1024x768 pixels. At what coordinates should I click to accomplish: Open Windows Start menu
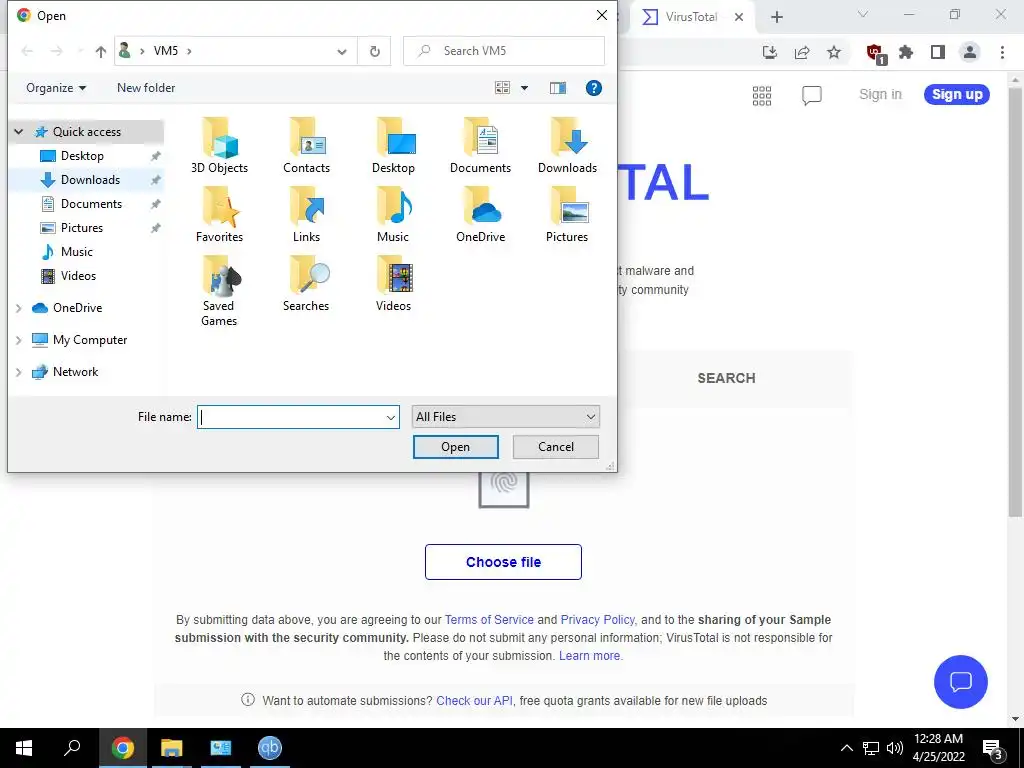coord(24,748)
